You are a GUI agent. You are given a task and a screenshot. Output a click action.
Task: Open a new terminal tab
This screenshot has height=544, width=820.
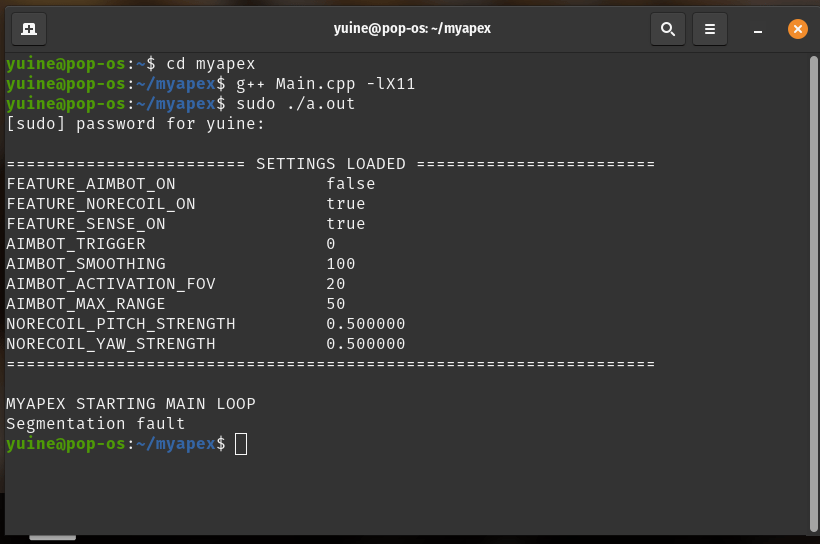[x=29, y=29]
